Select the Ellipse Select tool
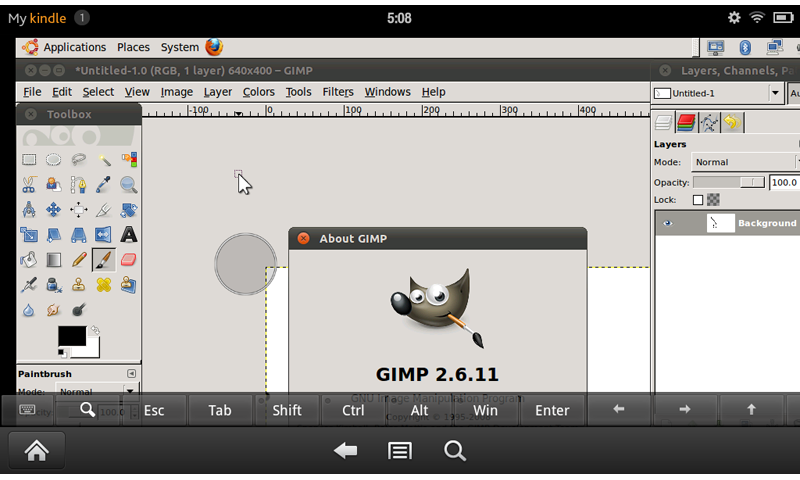The height and width of the screenshot is (480, 800). (x=54, y=160)
